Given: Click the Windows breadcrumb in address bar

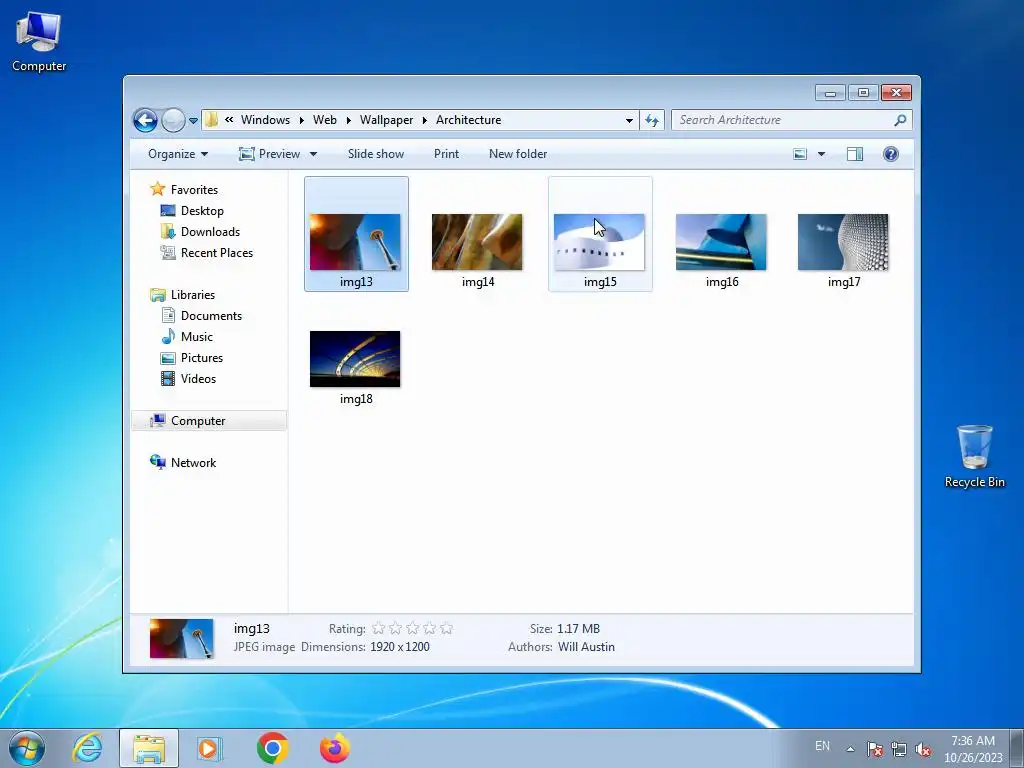Looking at the screenshot, I should [265, 120].
